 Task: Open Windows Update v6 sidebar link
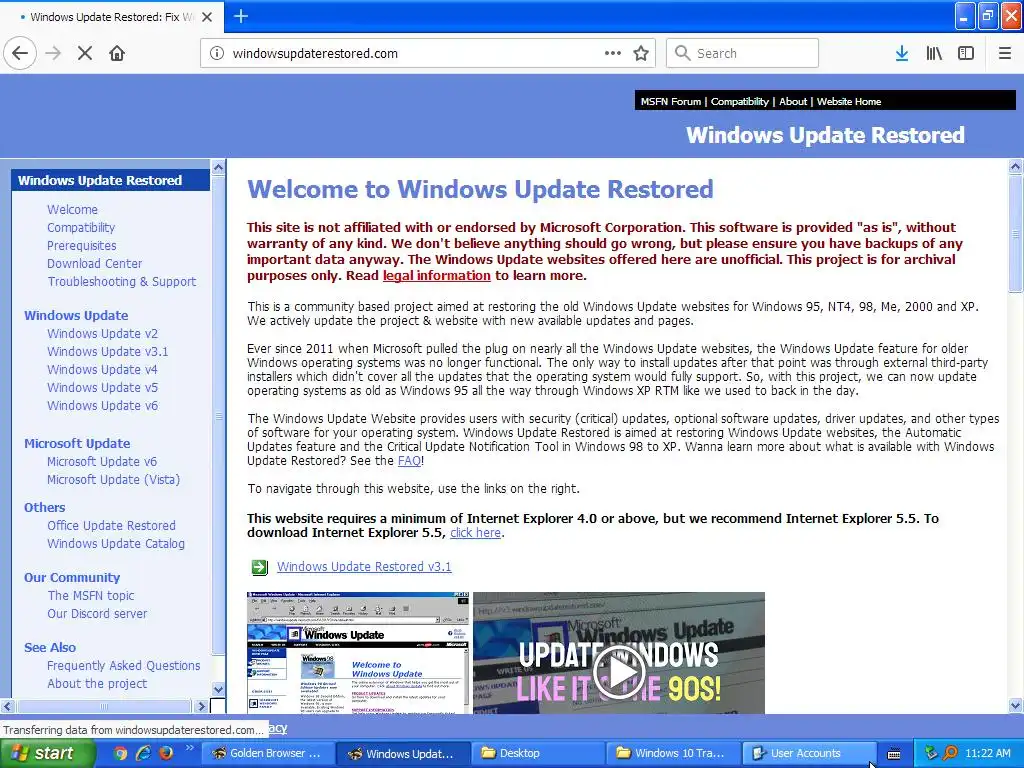pyautogui.click(x=102, y=406)
